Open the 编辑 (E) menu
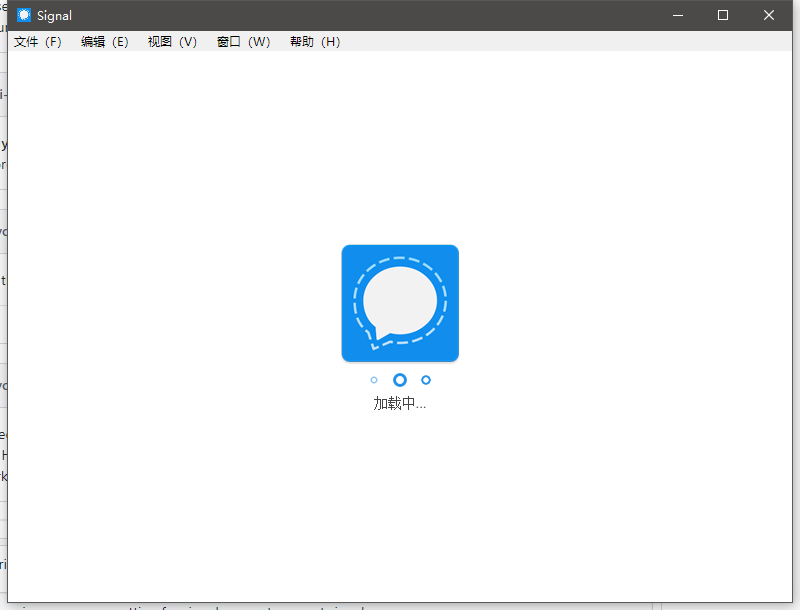 pos(105,42)
